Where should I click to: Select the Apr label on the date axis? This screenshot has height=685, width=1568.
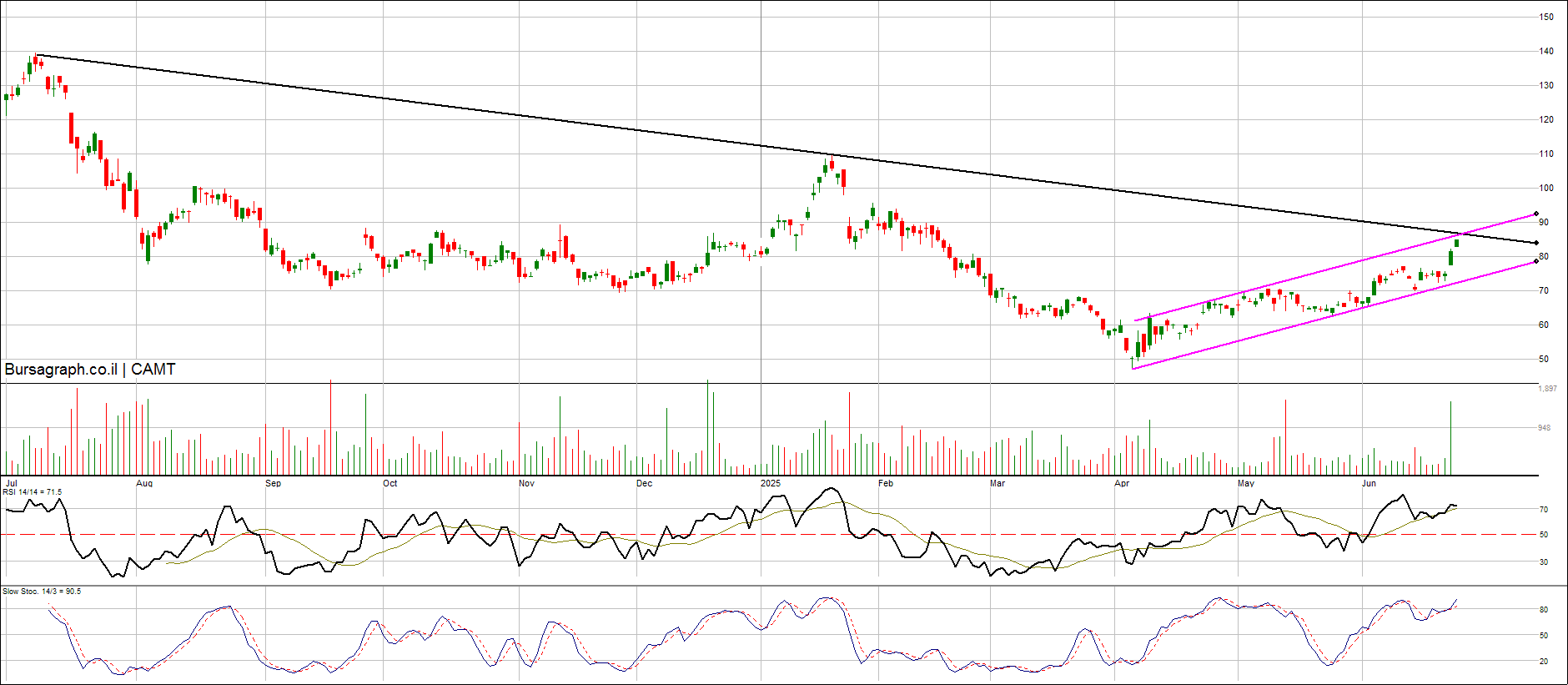pyautogui.click(x=1122, y=483)
